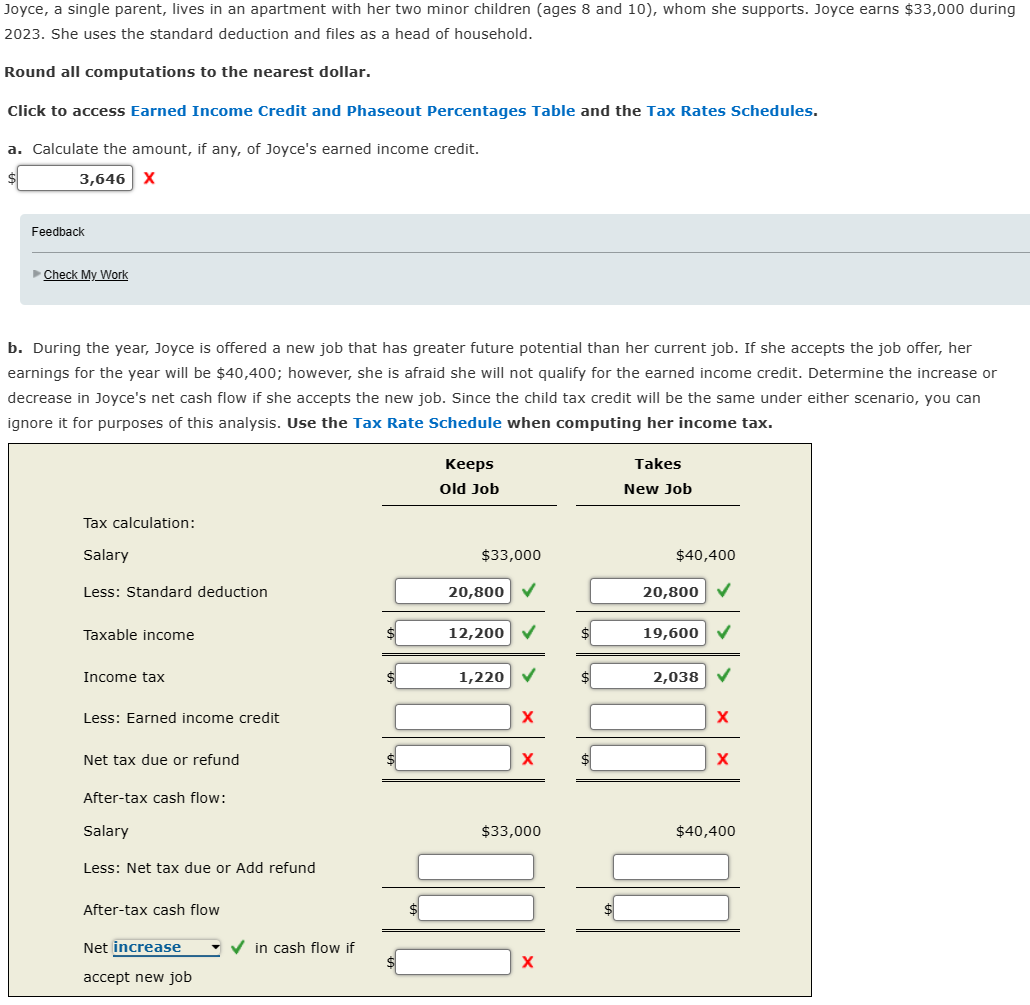Click the red X beside the net cash flow field

tap(527, 962)
